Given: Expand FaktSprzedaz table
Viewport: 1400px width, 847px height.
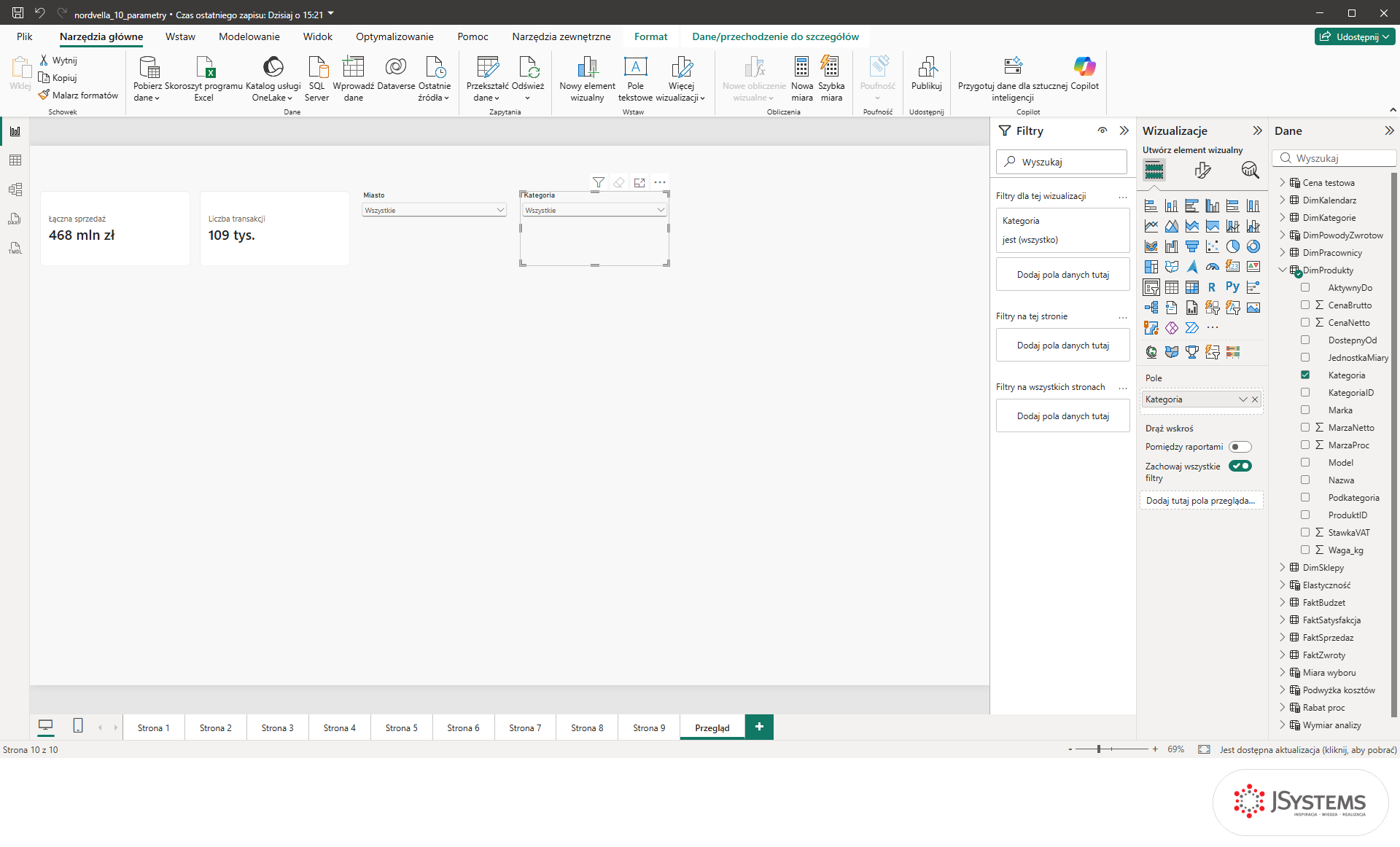Looking at the screenshot, I should point(1283,638).
